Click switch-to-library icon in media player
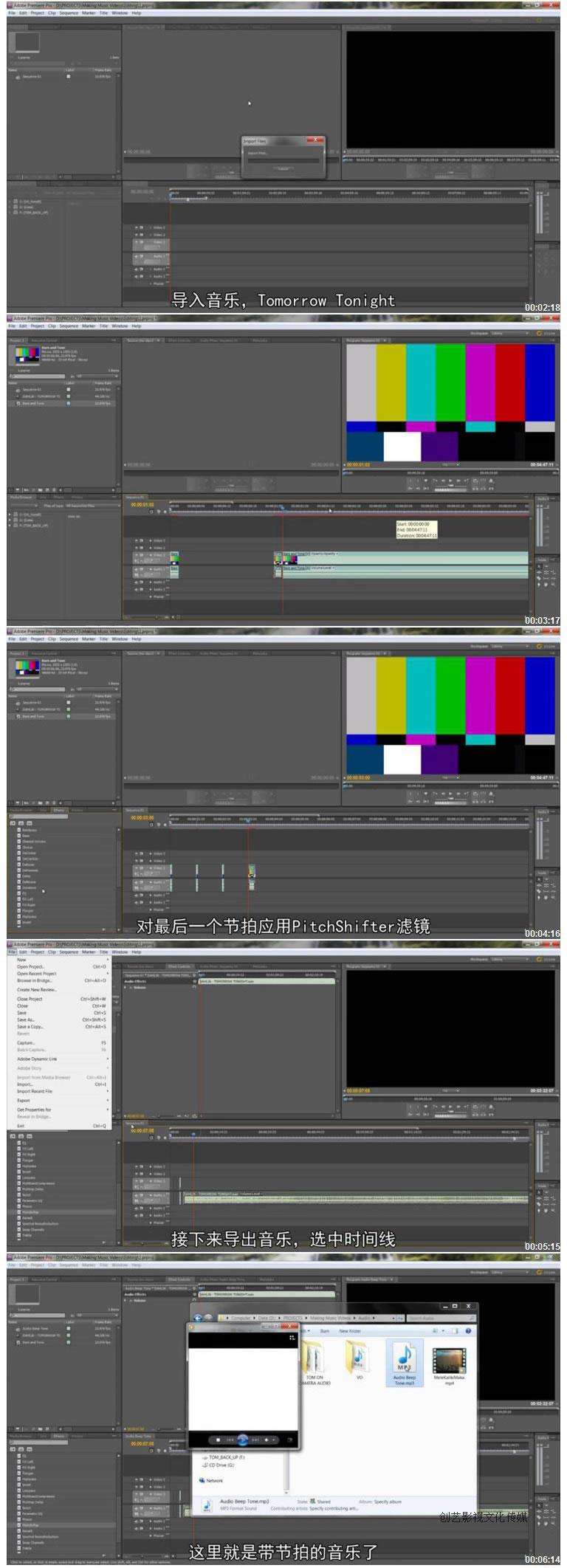 [292, 1337]
